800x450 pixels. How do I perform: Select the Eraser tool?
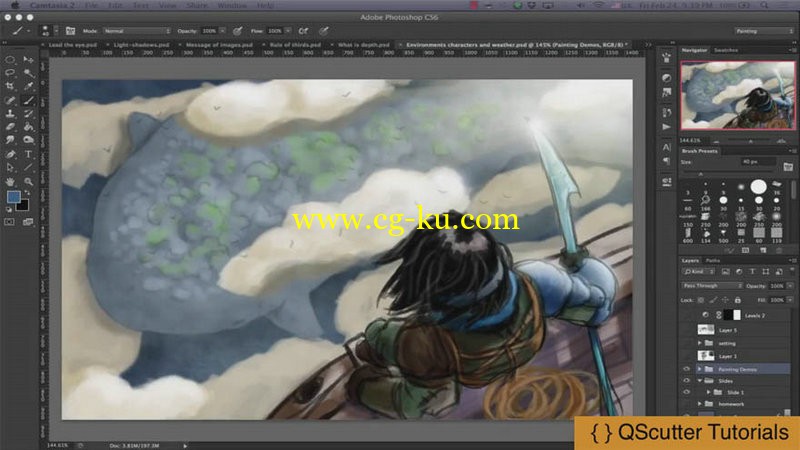(x=10, y=127)
